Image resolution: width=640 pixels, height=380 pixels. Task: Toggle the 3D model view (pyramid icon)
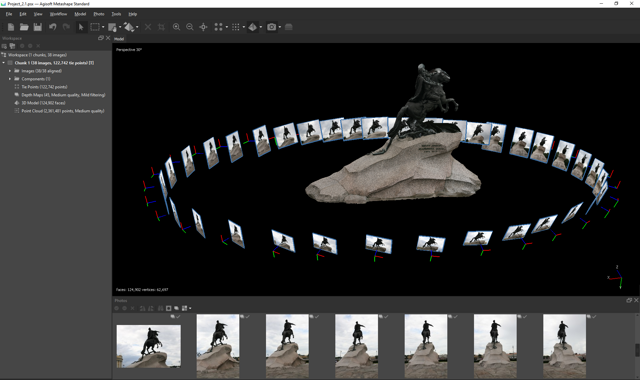[253, 27]
